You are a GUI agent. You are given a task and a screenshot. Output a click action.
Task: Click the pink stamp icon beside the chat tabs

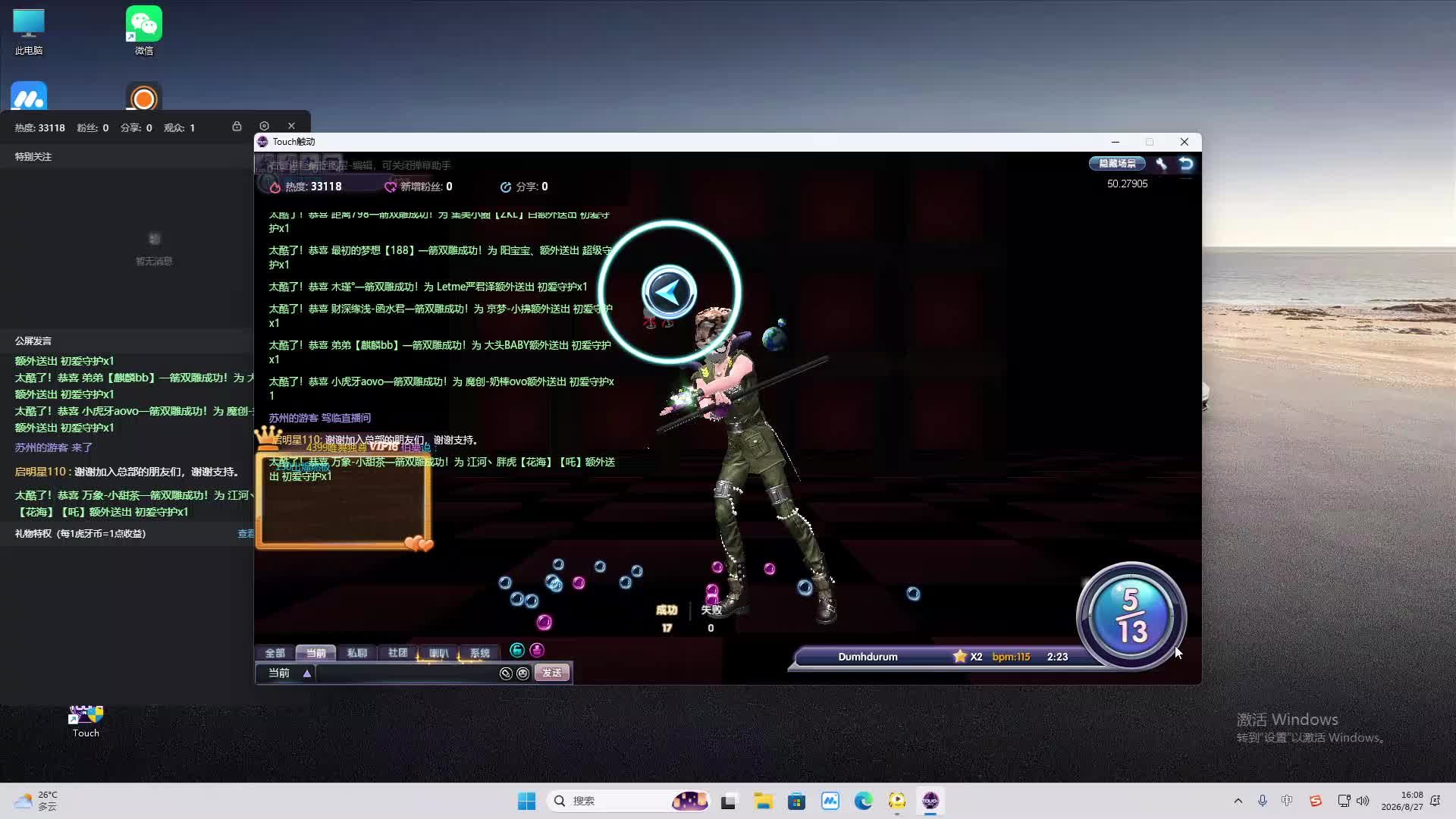click(537, 650)
